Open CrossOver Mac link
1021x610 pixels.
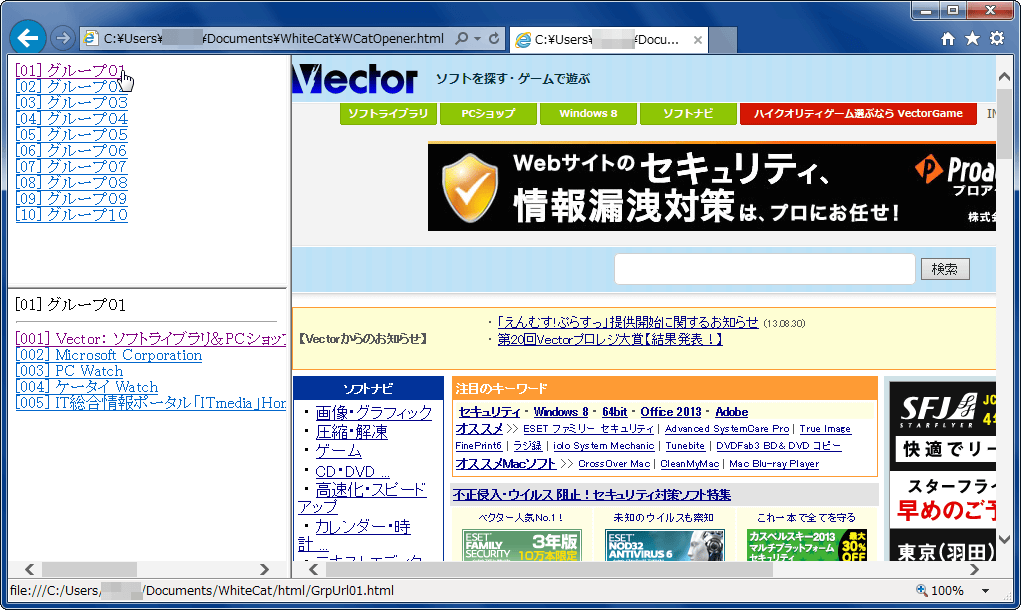point(614,464)
